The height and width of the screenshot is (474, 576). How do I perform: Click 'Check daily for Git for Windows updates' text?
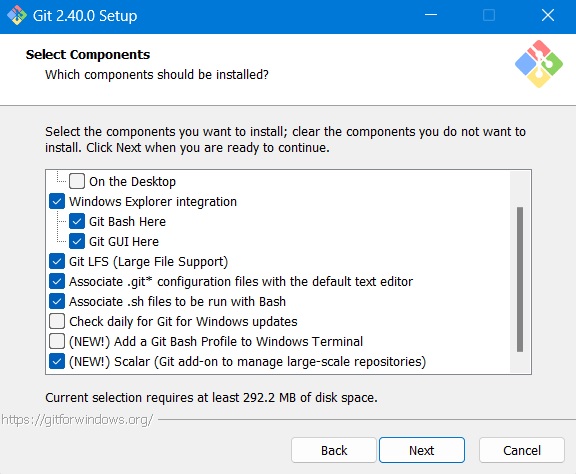[x=183, y=322]
